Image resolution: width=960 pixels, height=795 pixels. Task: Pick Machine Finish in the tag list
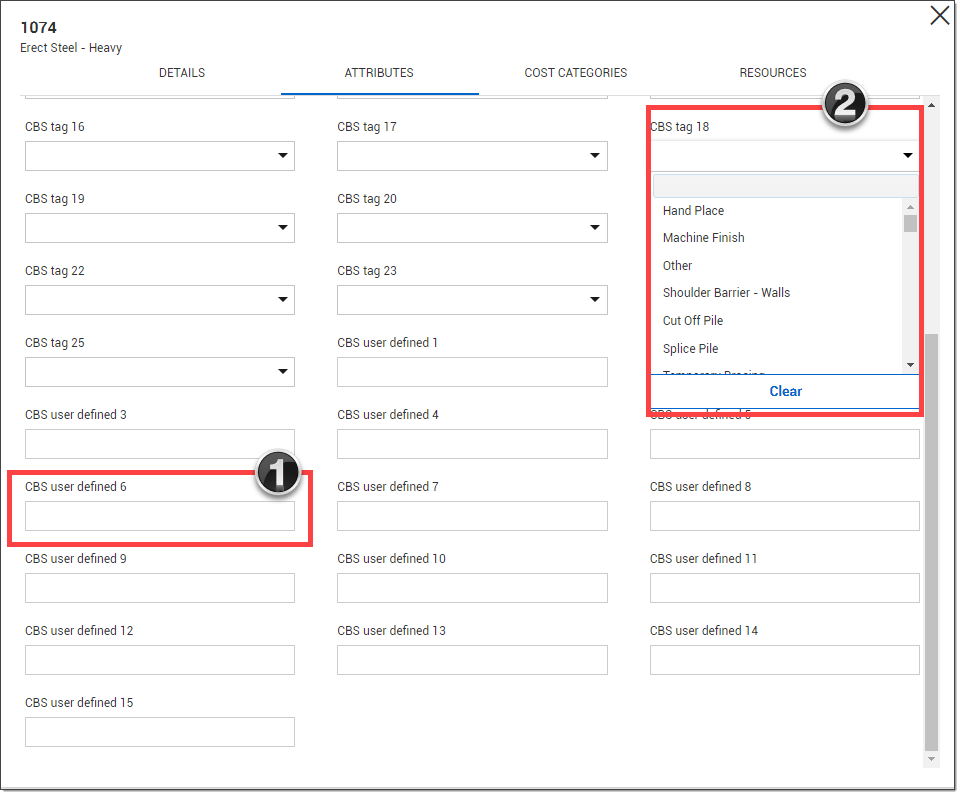coord(703,238)
